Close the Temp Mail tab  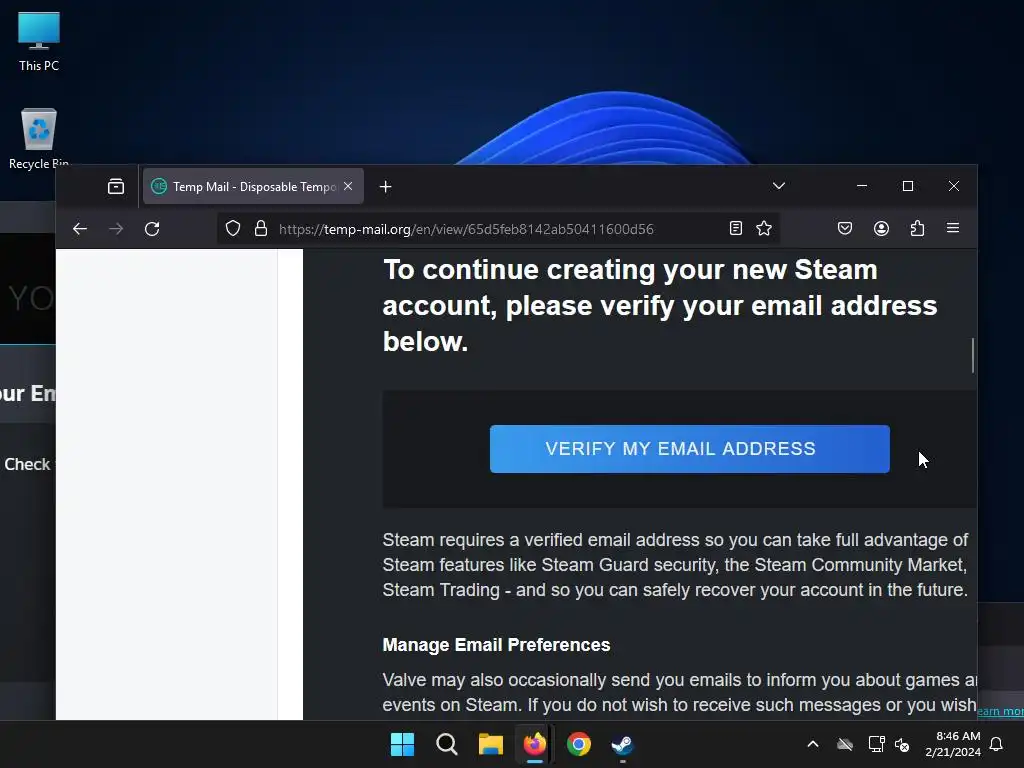tap(348, 187)
